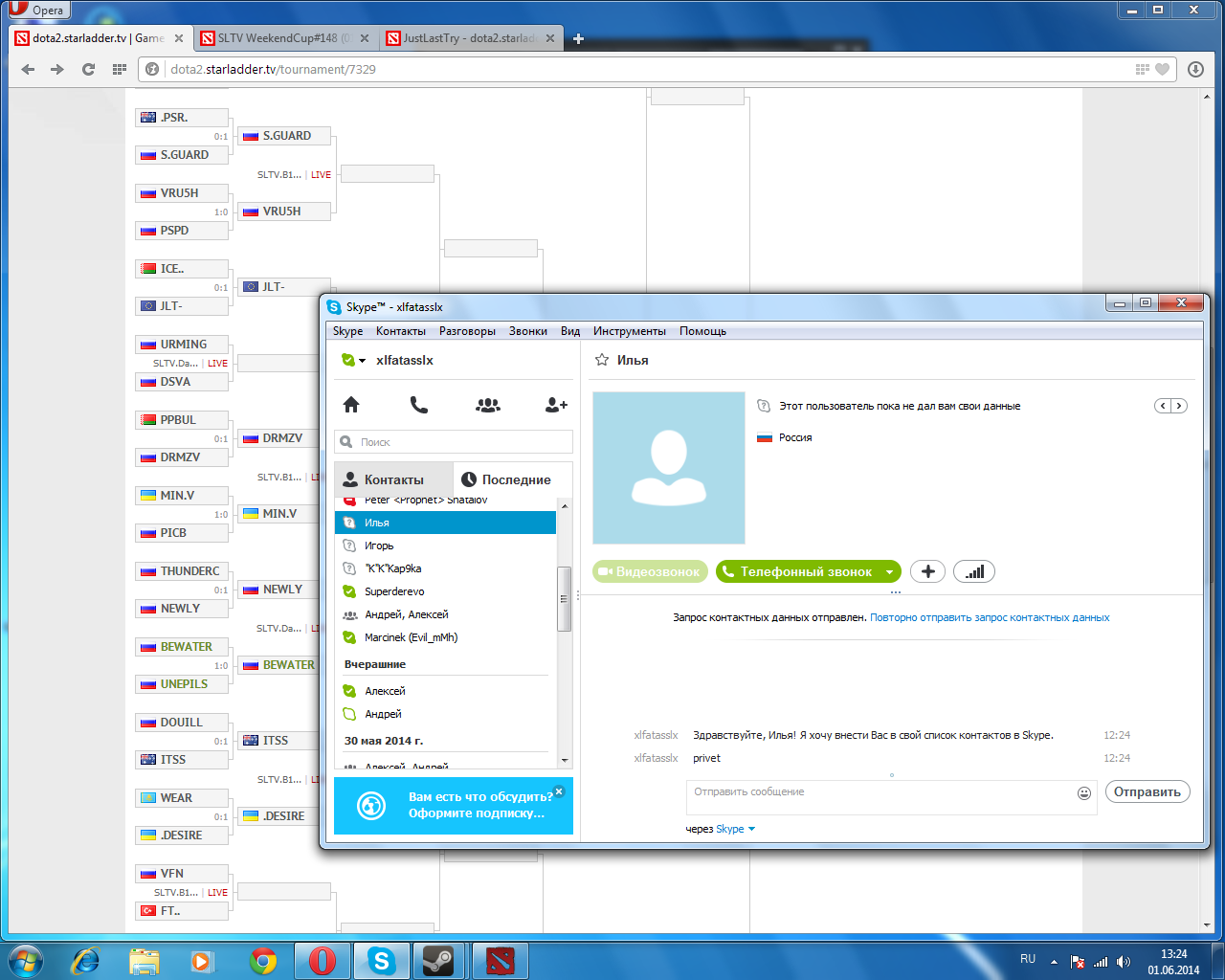1225x980 pixels.
Task: Click the RU language indicator in taskbar
Action: 1028,959
